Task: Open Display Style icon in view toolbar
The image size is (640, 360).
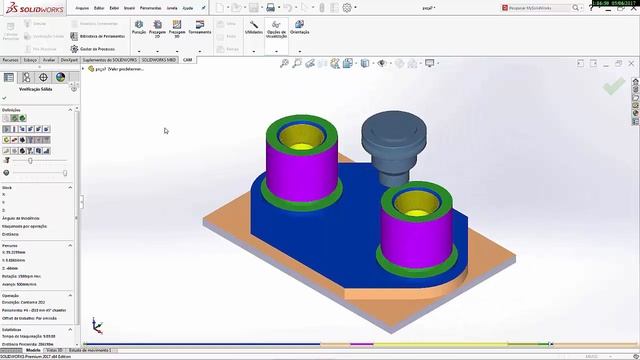Action: 365,63
